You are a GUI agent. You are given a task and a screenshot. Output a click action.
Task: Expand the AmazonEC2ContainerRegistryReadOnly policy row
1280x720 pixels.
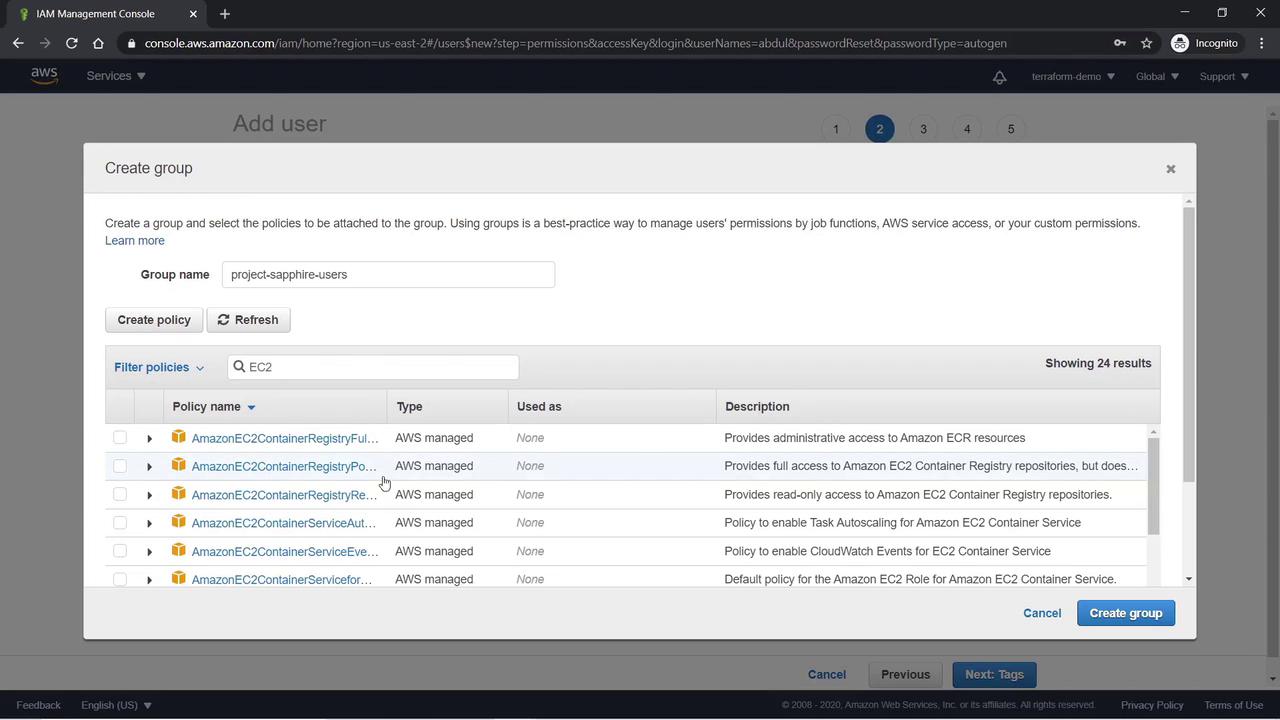click(149, 495)
